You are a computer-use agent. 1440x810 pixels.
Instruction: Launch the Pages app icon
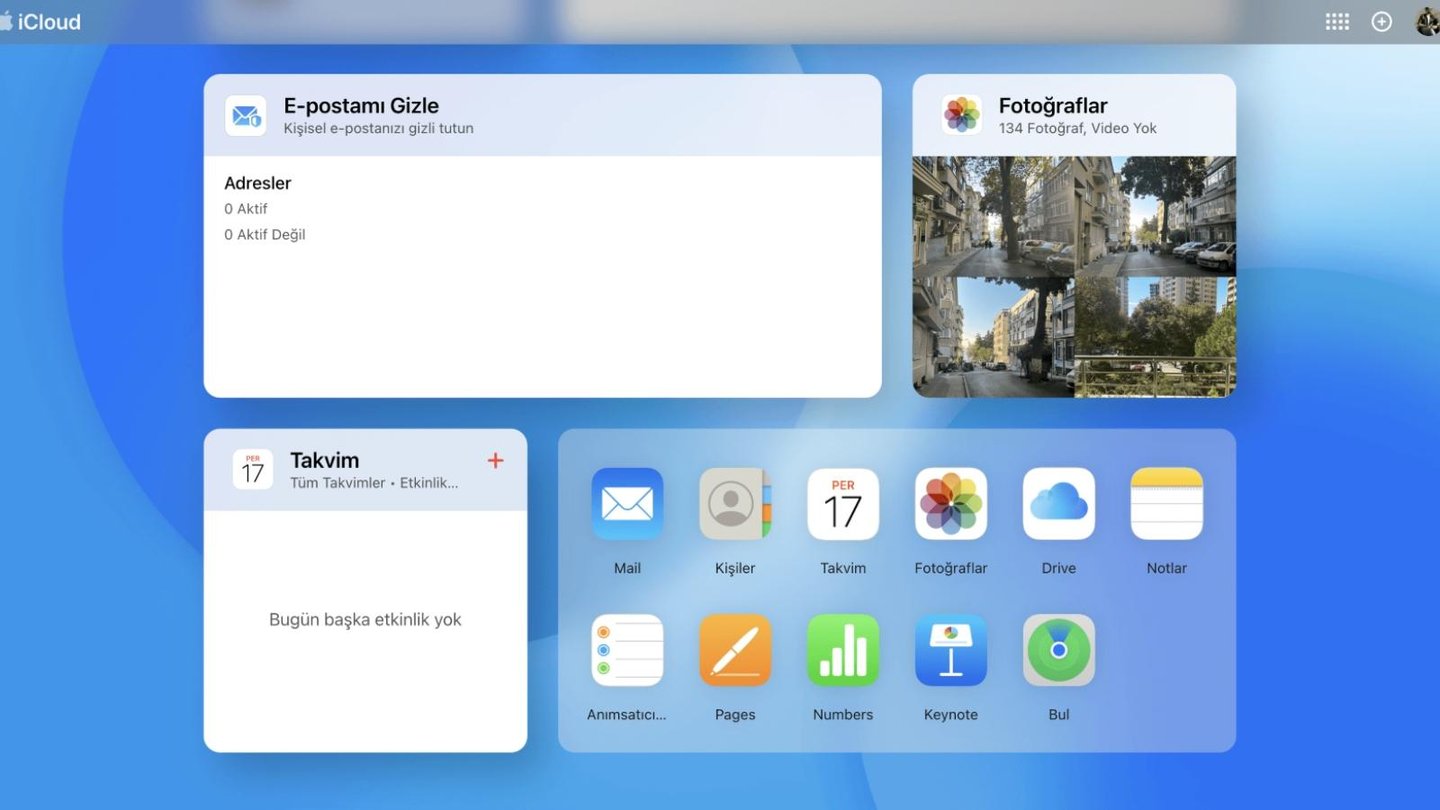735,650
